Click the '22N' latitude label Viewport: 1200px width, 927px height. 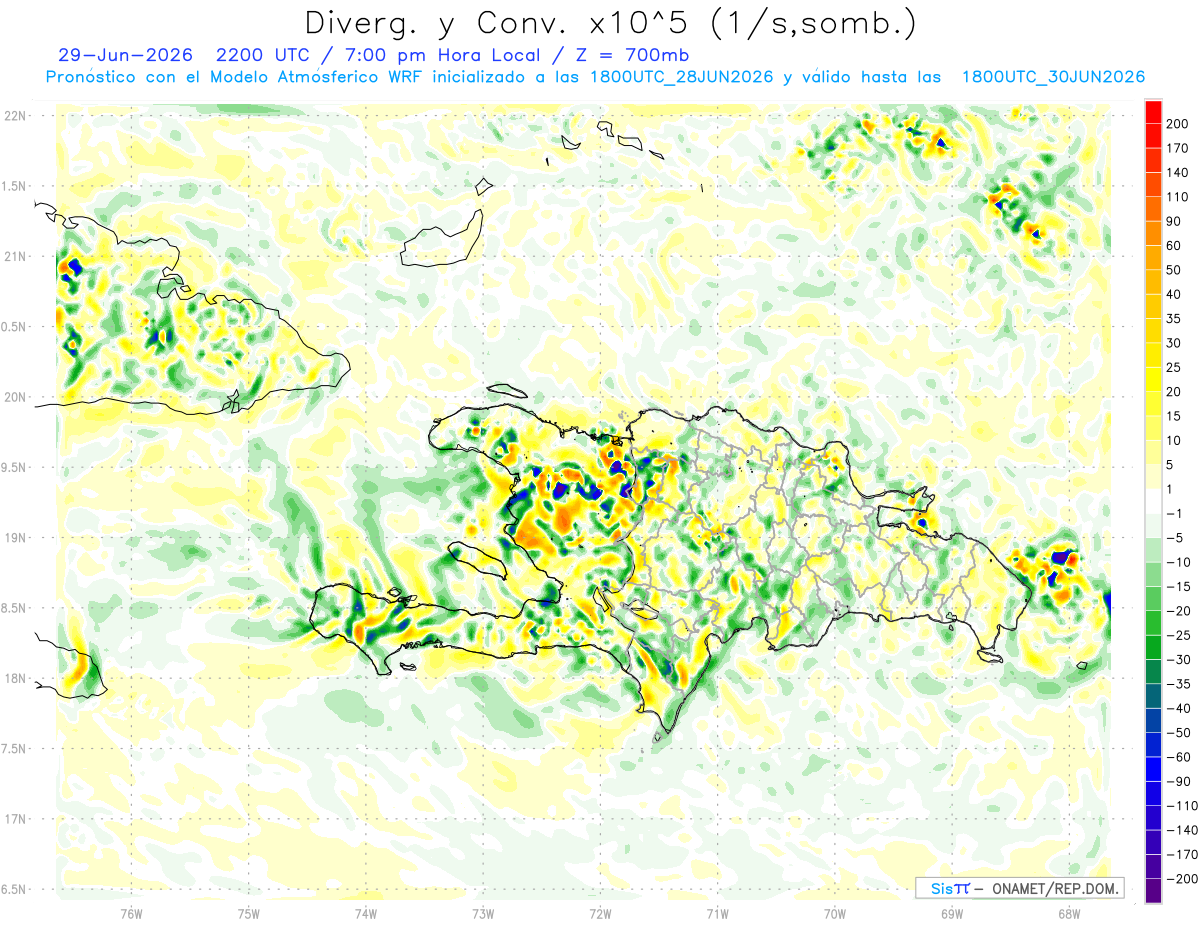[x=14, y=116]
